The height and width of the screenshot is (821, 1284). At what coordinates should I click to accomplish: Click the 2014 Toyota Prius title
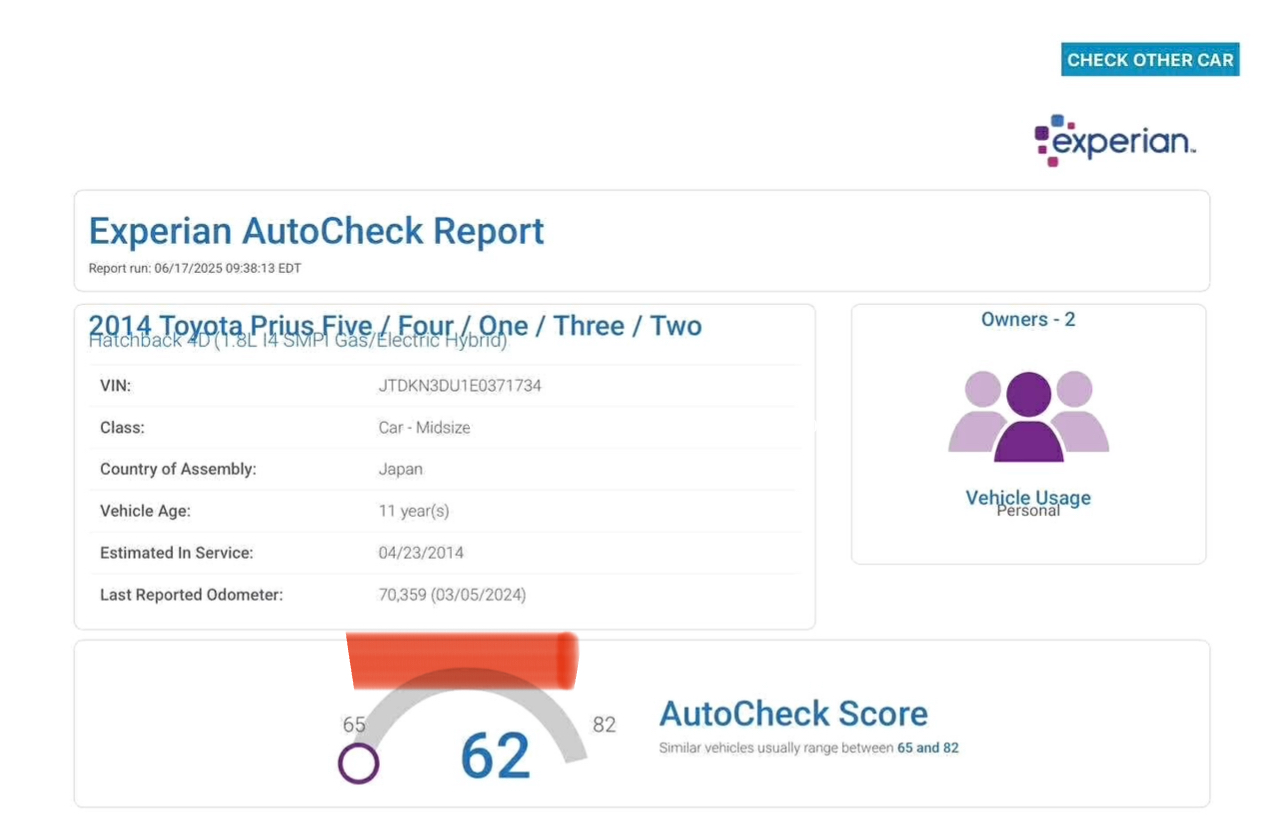pos(395,326)
